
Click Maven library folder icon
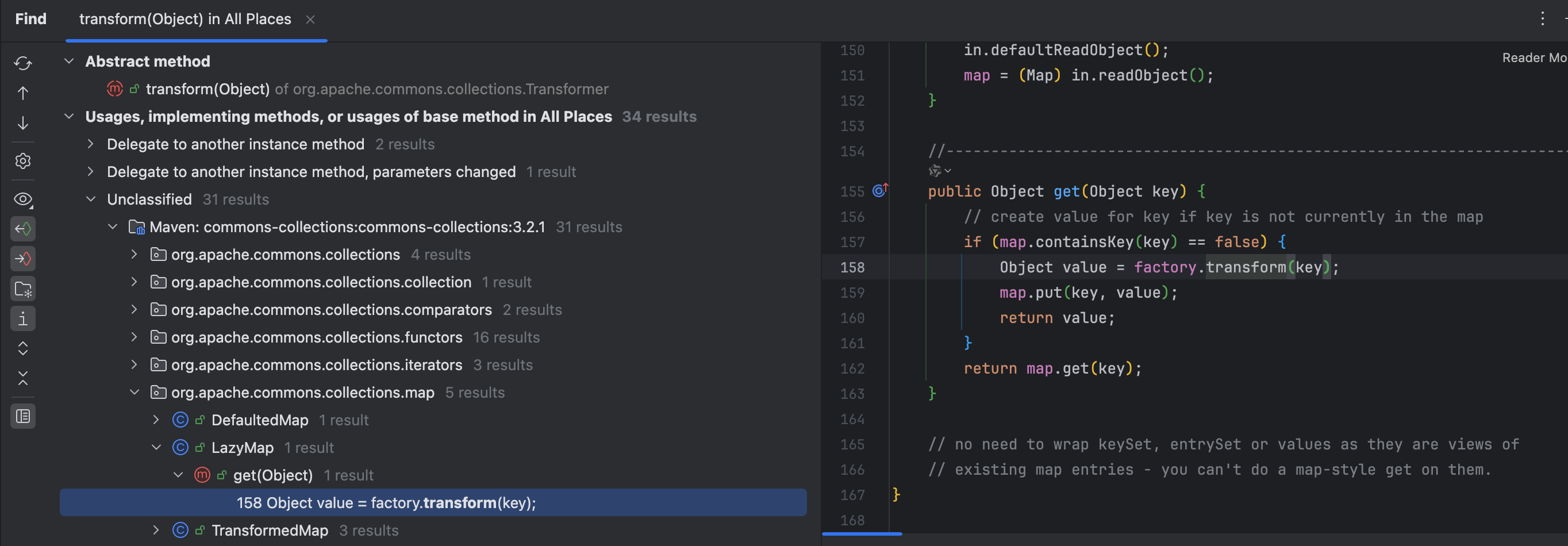pyautogui.click(x=136, y=227)
